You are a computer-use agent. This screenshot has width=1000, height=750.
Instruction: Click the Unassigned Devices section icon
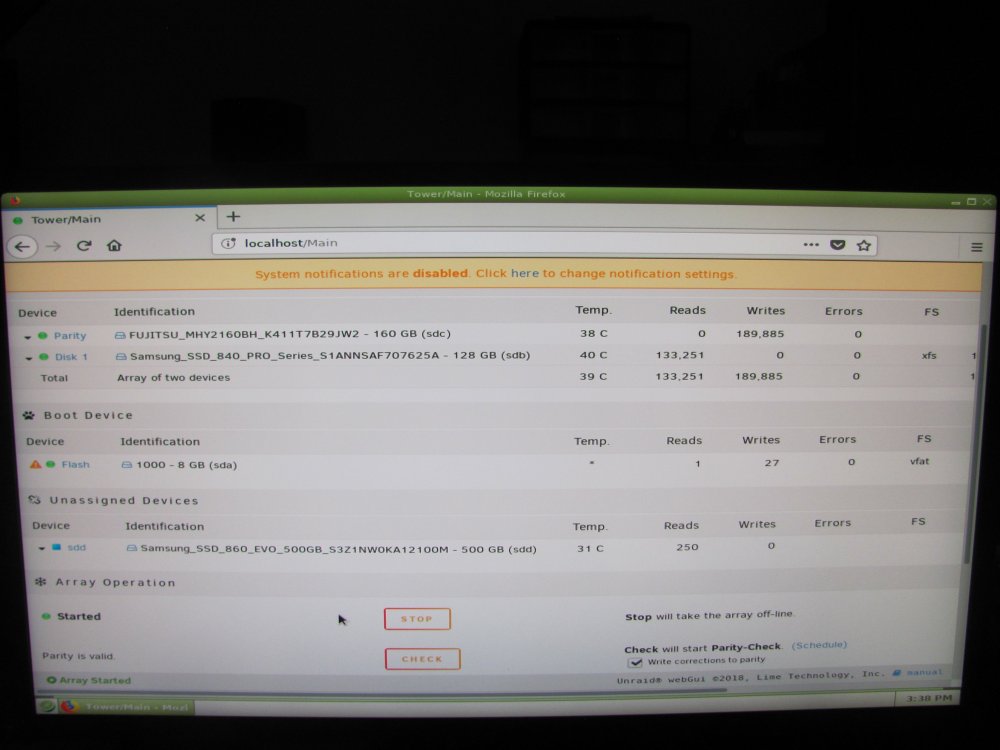click(x=34, y=500)
